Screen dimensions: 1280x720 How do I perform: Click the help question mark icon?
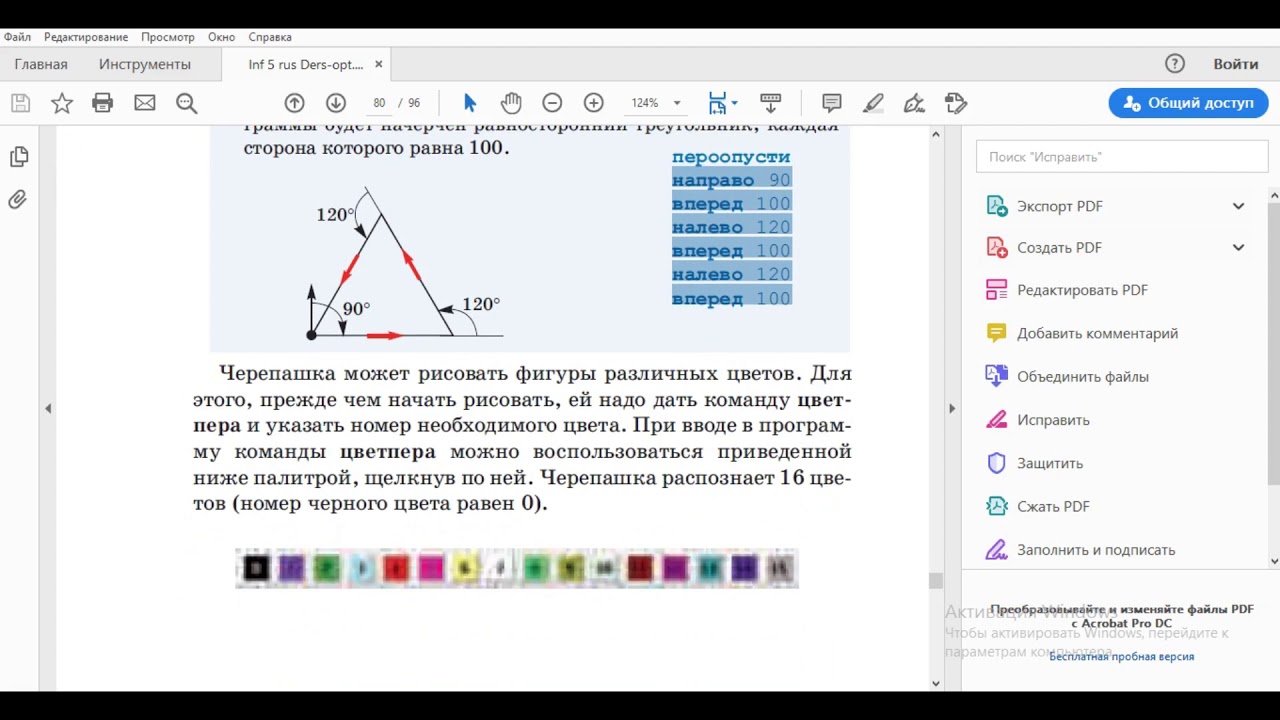[1175, 64]
